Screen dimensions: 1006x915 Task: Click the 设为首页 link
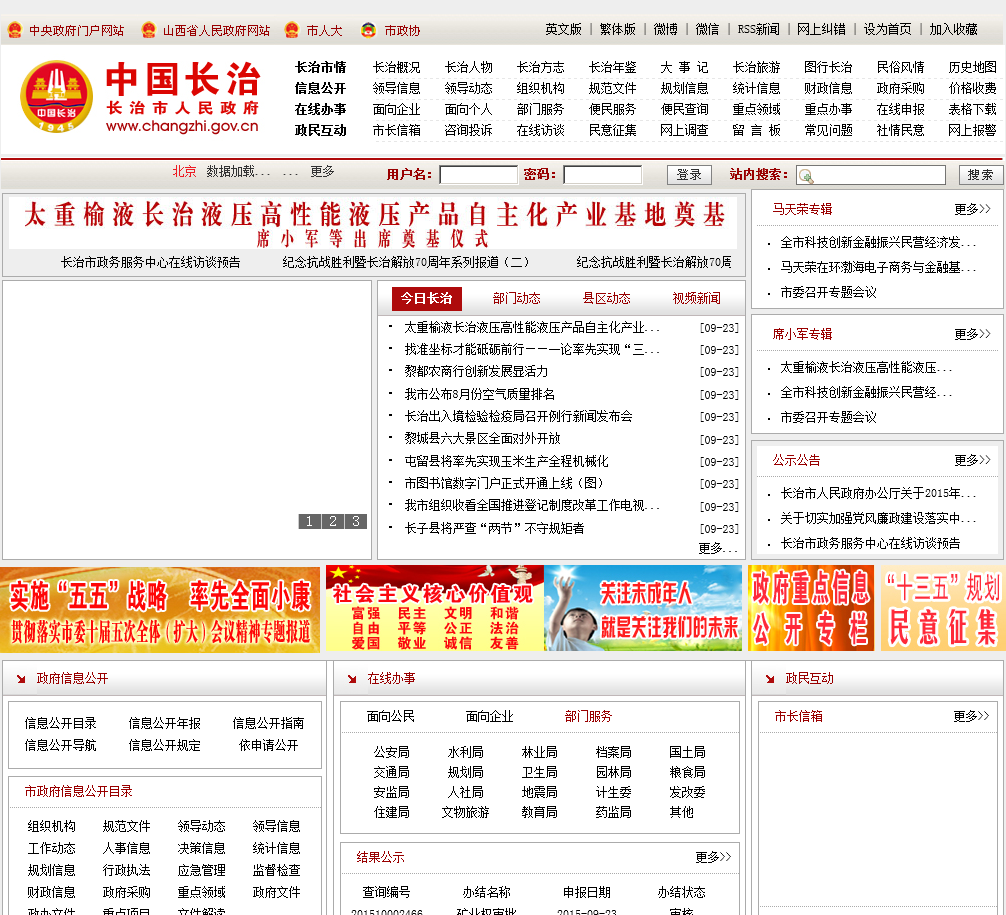(x=887, y=30)
